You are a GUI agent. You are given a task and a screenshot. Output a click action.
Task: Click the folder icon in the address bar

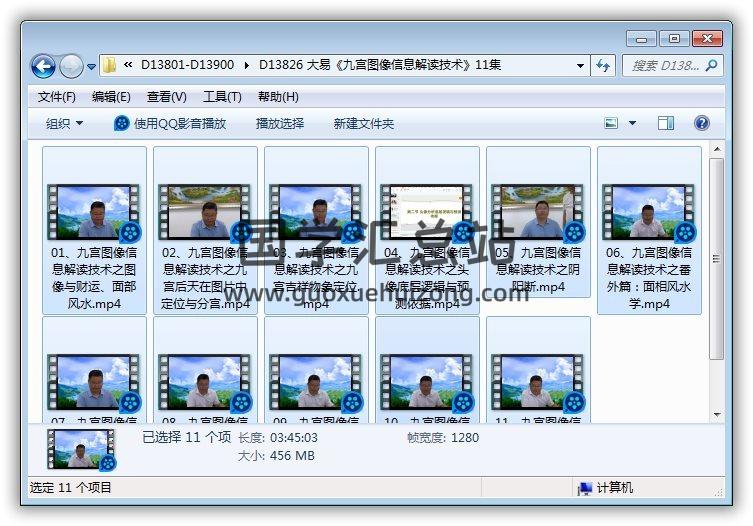(x=109, y=65)
